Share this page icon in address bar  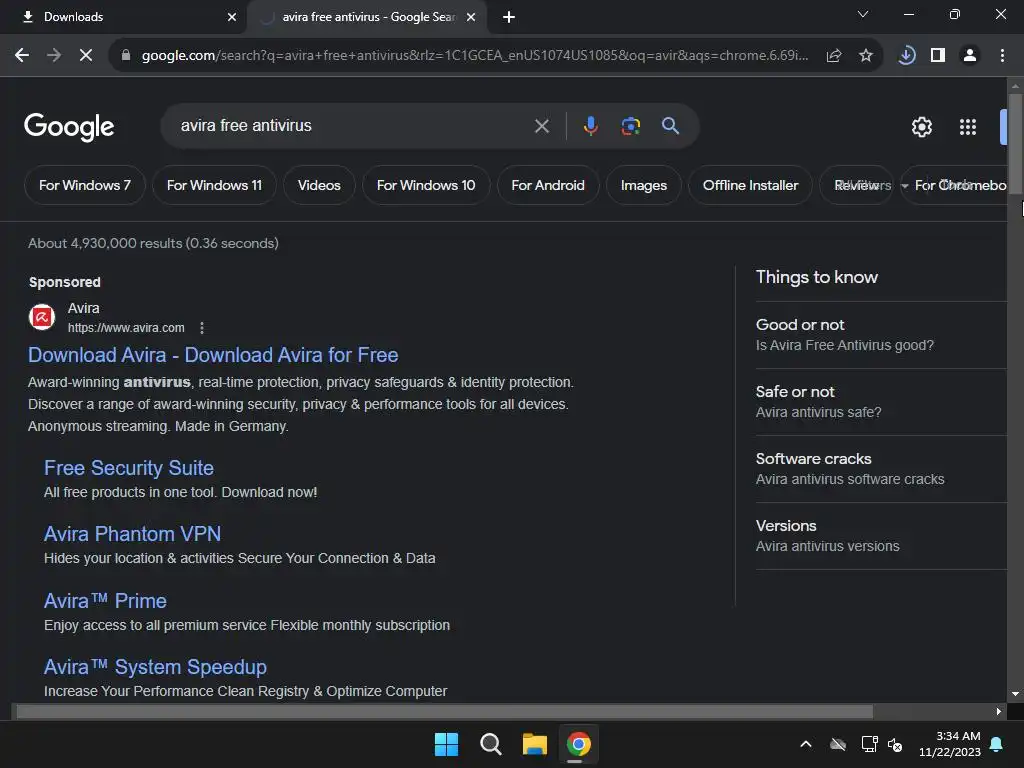[834, 56]
